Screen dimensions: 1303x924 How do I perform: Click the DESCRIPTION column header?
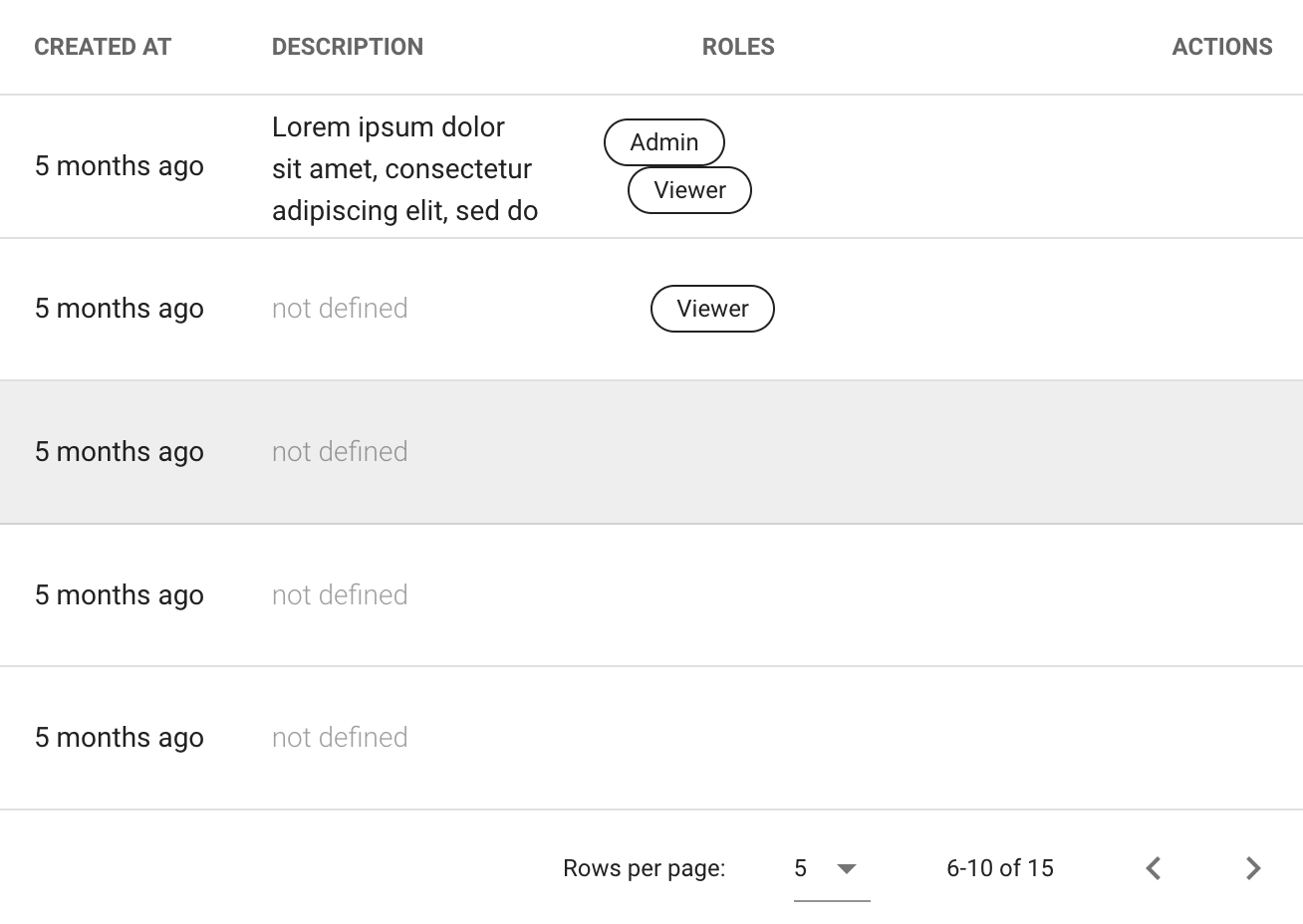[347, 46]
